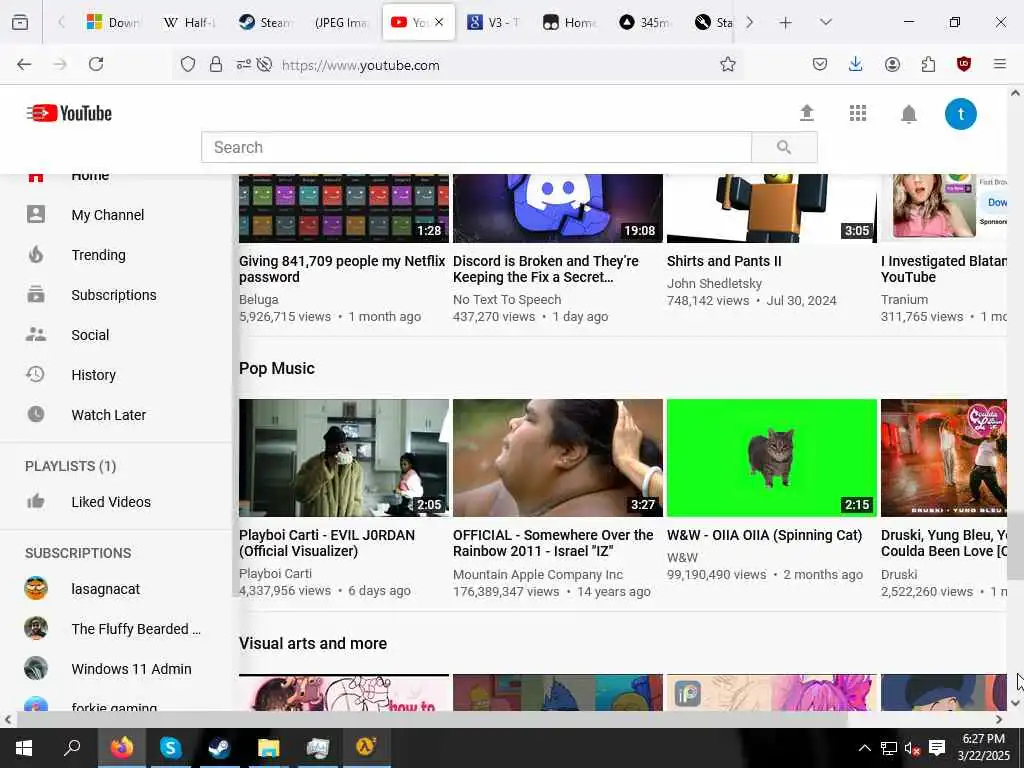Open the uBlock Origin extension icon
The image size is (1024, 768).
click(x=963, y=64)
